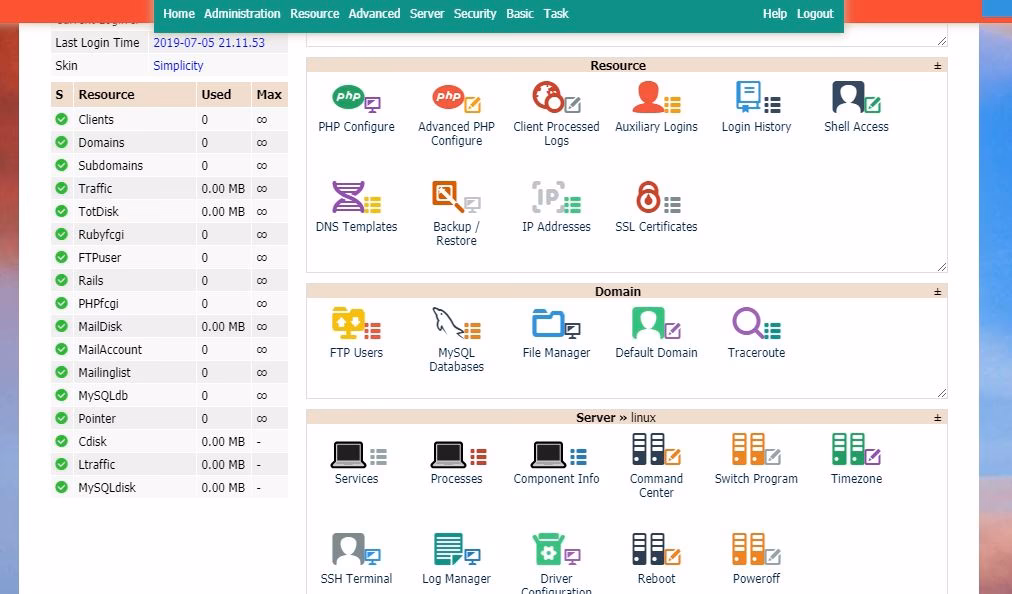Collapse the Domain section

click(936, 291)
